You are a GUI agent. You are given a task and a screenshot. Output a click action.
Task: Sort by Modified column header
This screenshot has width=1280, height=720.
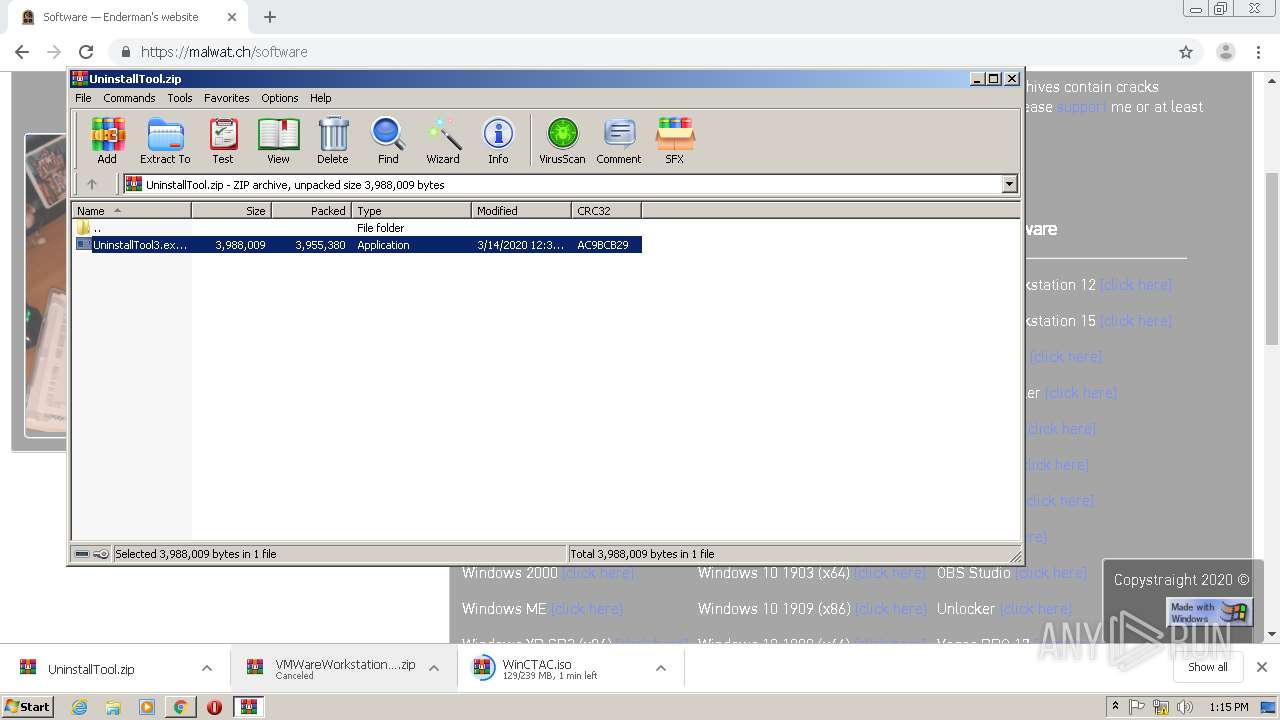[x=521, y=210]
